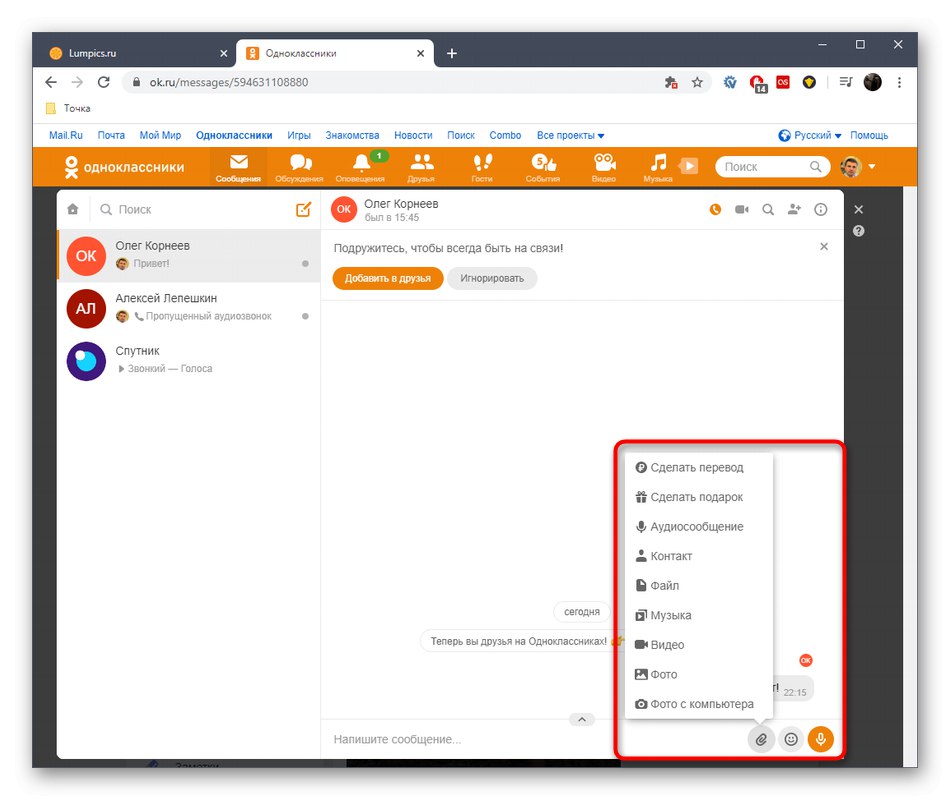950x800 pixels.
Task: Open the Chrome extensions puzzle icon
Action: pyautogui.click(x=671, y=82)
